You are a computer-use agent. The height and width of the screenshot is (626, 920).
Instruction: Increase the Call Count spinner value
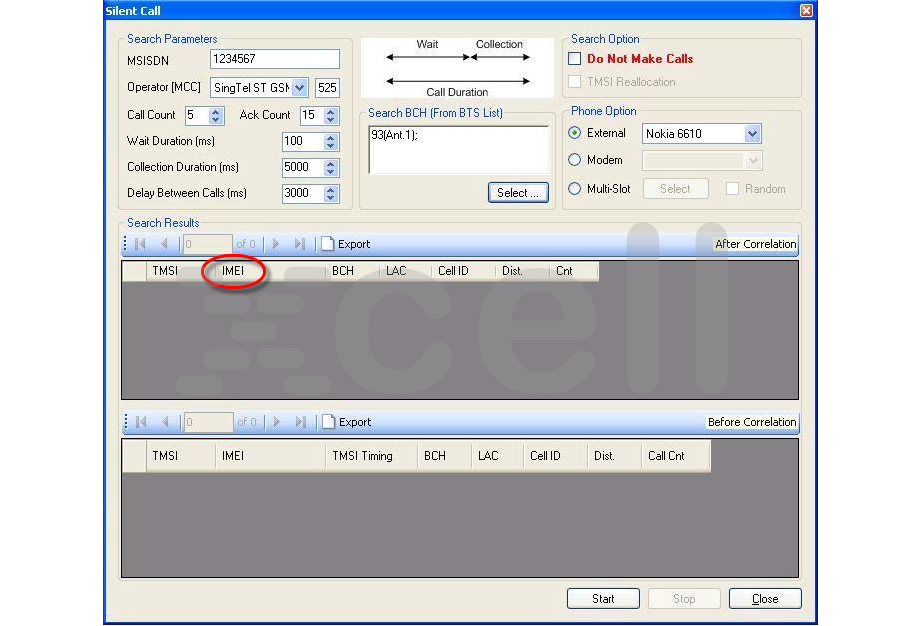pos(216,111)
